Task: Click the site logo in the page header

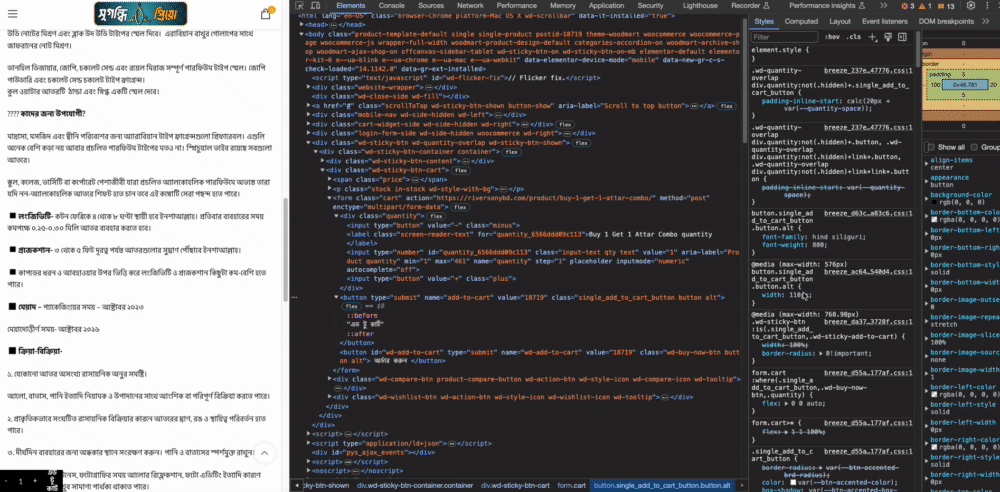Action: (x=140, y=13)
